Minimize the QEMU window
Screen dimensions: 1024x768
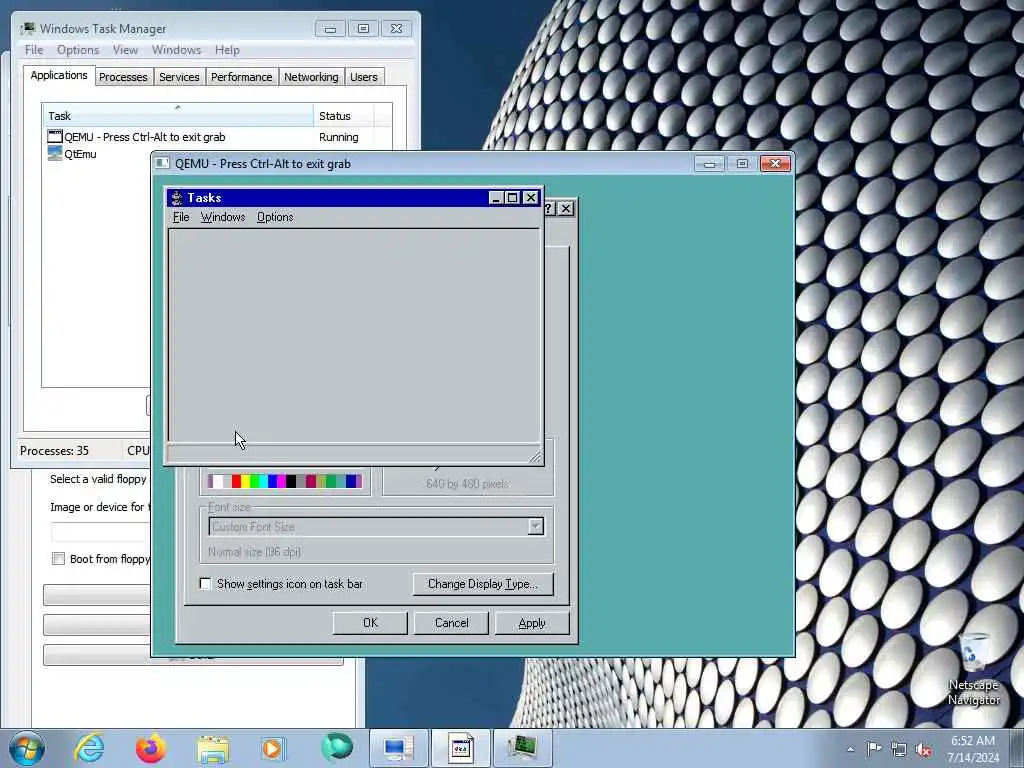[709, 163]
